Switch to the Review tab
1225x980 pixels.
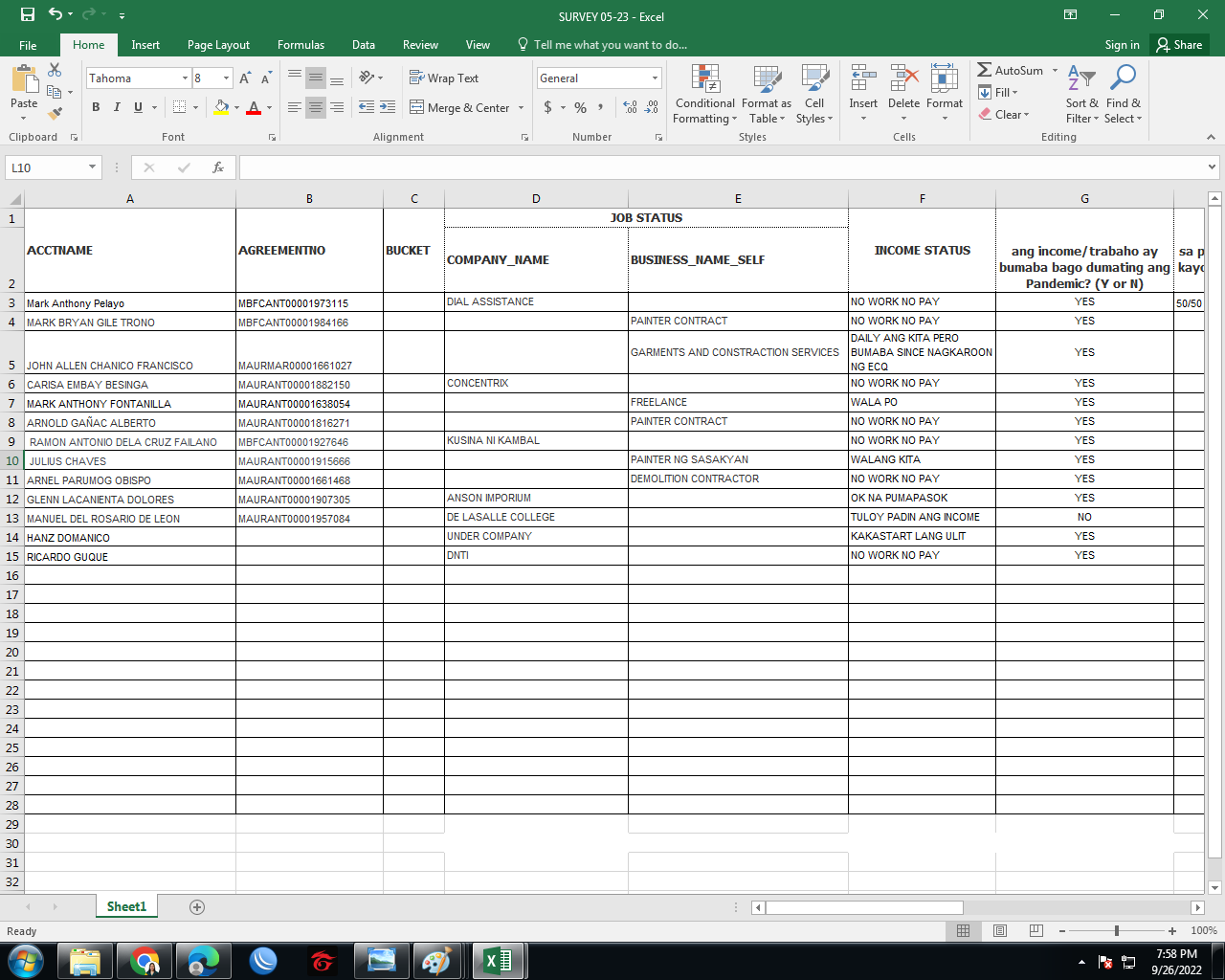(420, 45)
